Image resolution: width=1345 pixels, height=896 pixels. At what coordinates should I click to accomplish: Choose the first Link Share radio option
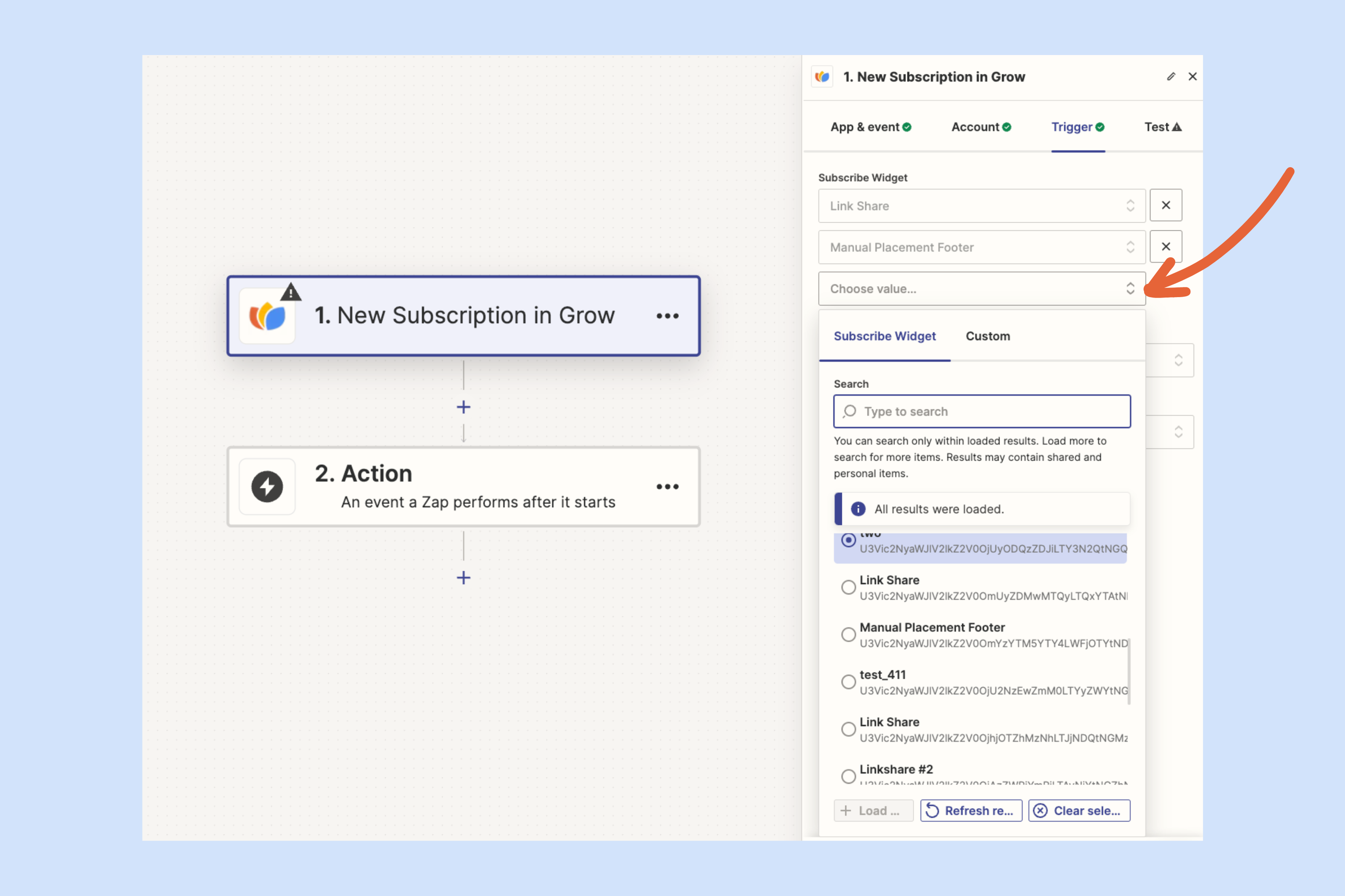849,588
